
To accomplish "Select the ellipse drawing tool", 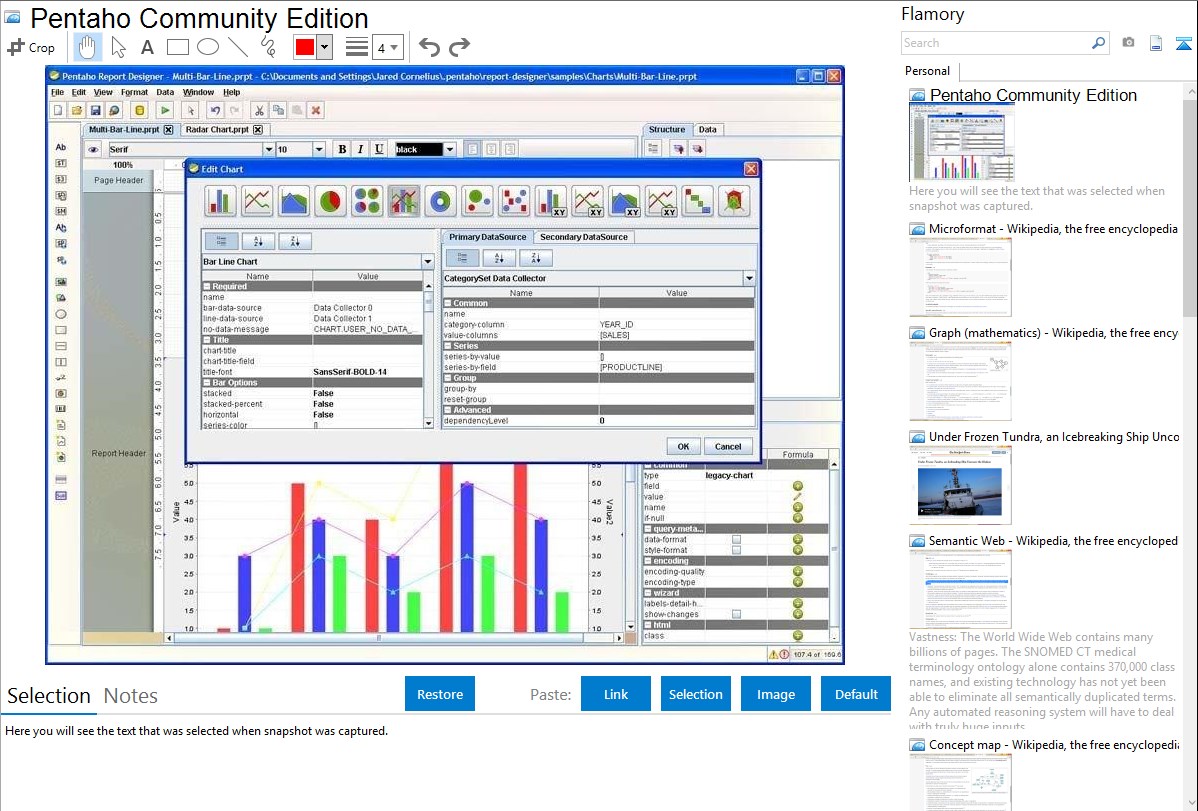I will [x=208, y=47].
